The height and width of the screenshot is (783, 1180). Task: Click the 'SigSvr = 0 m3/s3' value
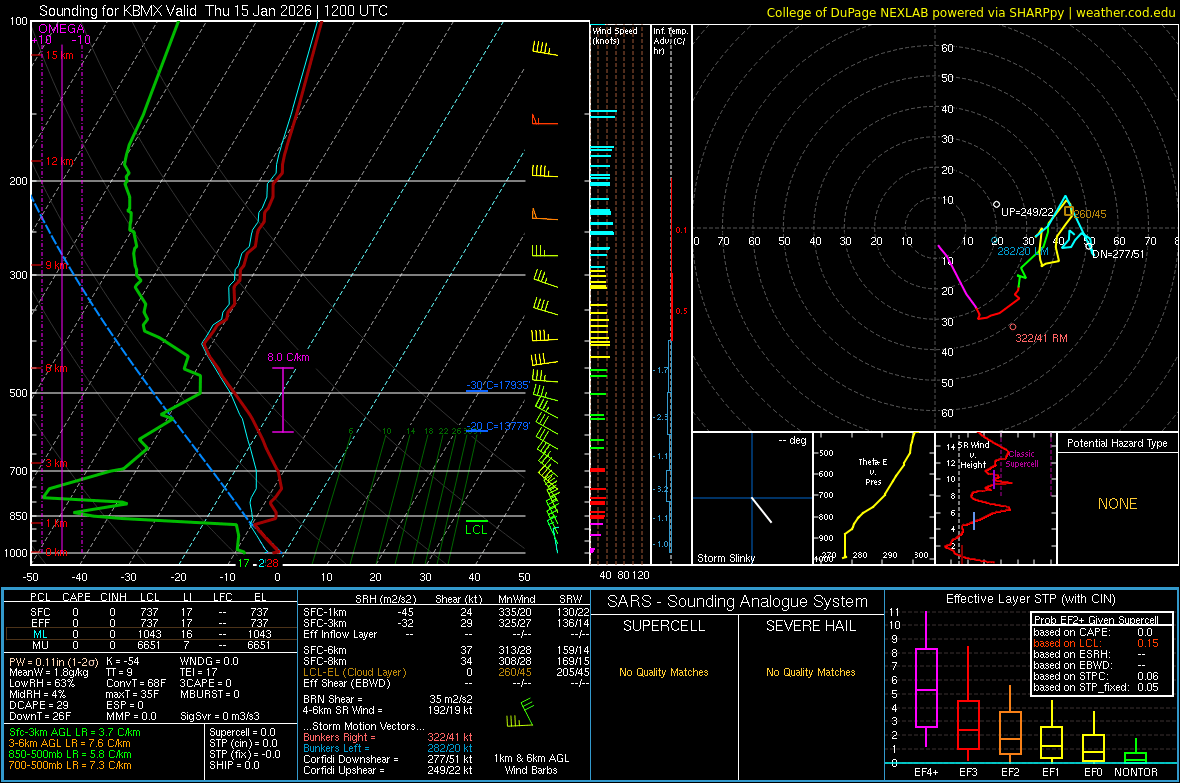click(x=220, y=716)
